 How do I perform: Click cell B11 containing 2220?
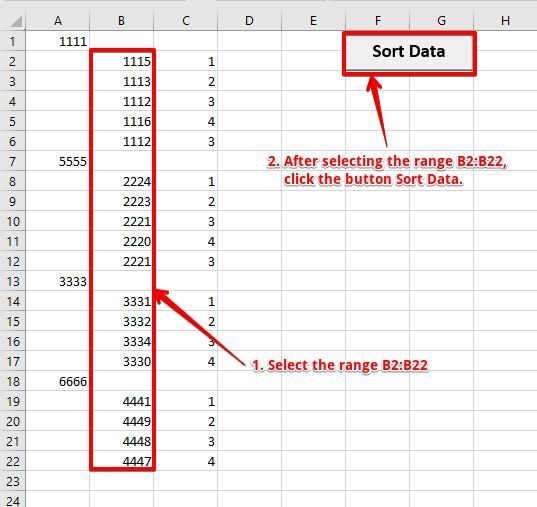122,241
